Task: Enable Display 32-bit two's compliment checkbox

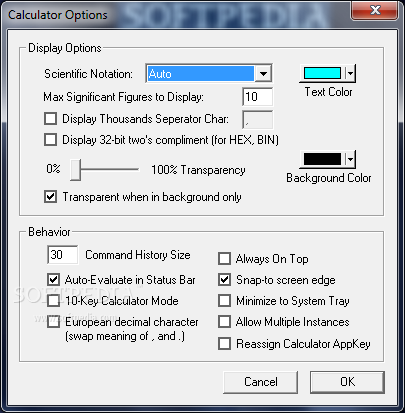Action: (x=50, y=140)
